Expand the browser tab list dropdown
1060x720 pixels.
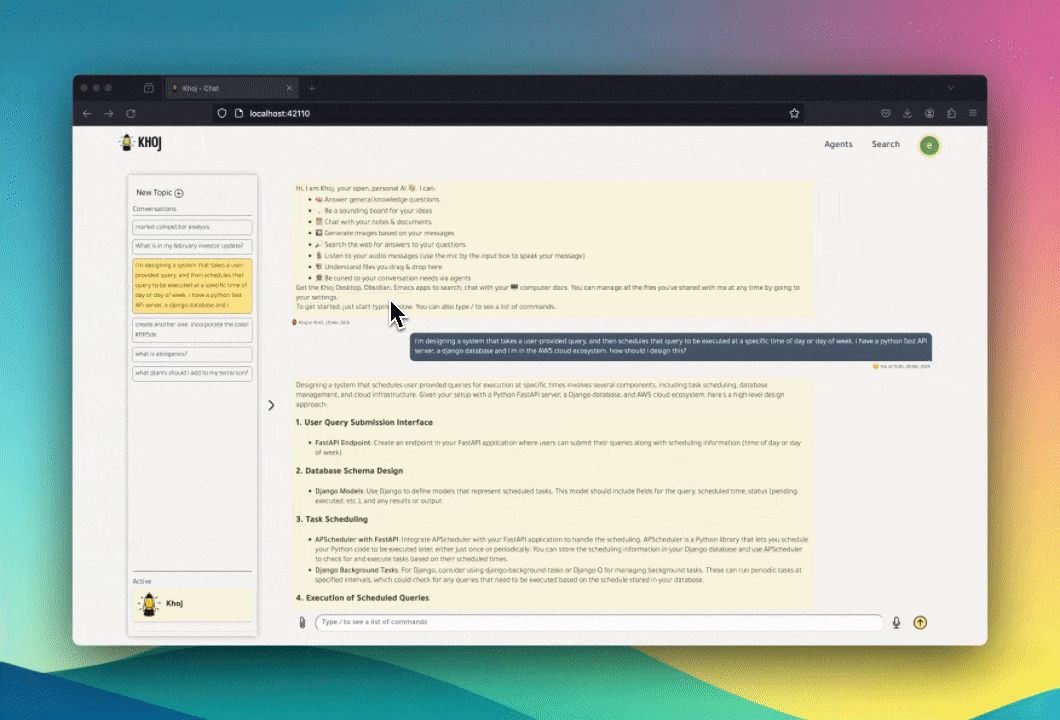coord(951,88)
